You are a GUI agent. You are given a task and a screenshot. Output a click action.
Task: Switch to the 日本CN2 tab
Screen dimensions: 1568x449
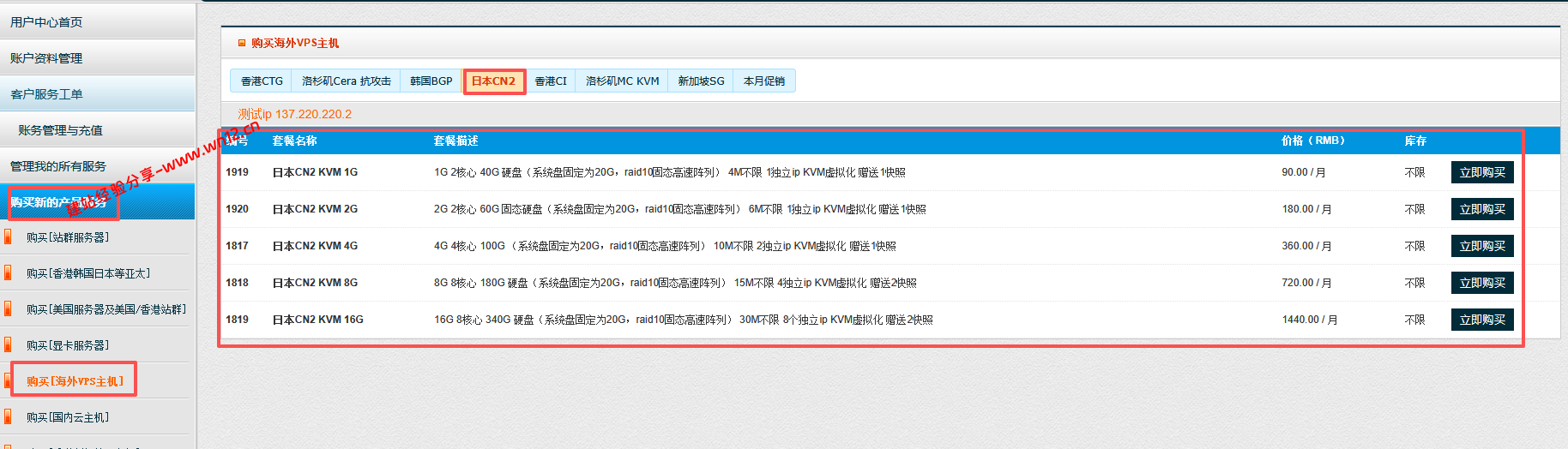tap(494, 81)
